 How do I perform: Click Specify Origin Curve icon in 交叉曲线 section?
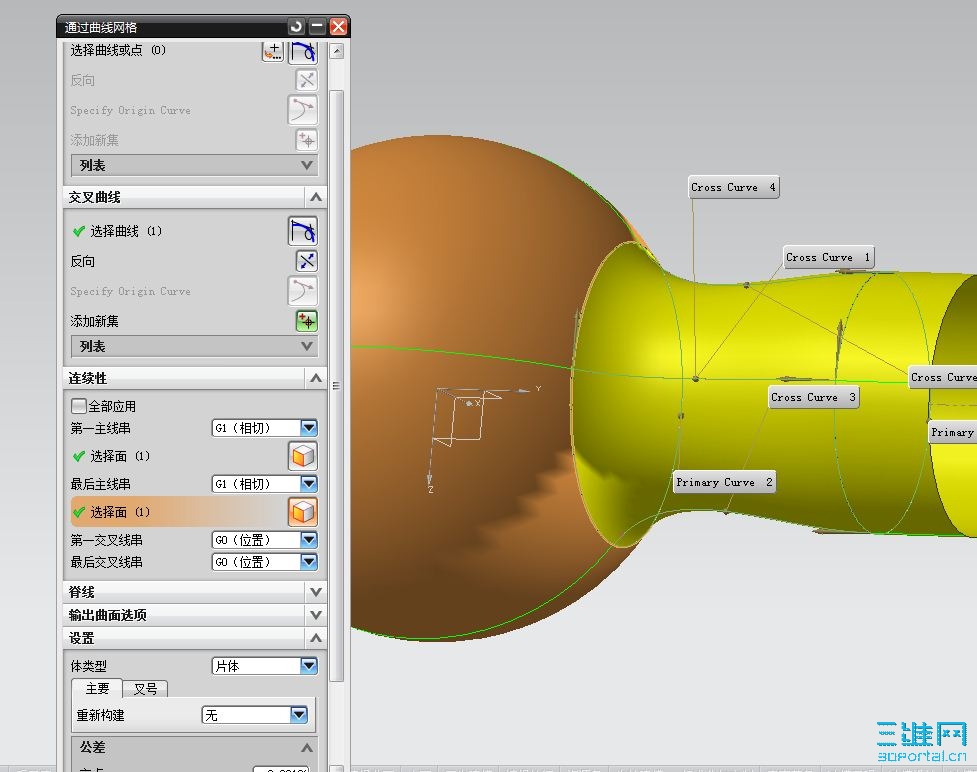tap(303, 291)
